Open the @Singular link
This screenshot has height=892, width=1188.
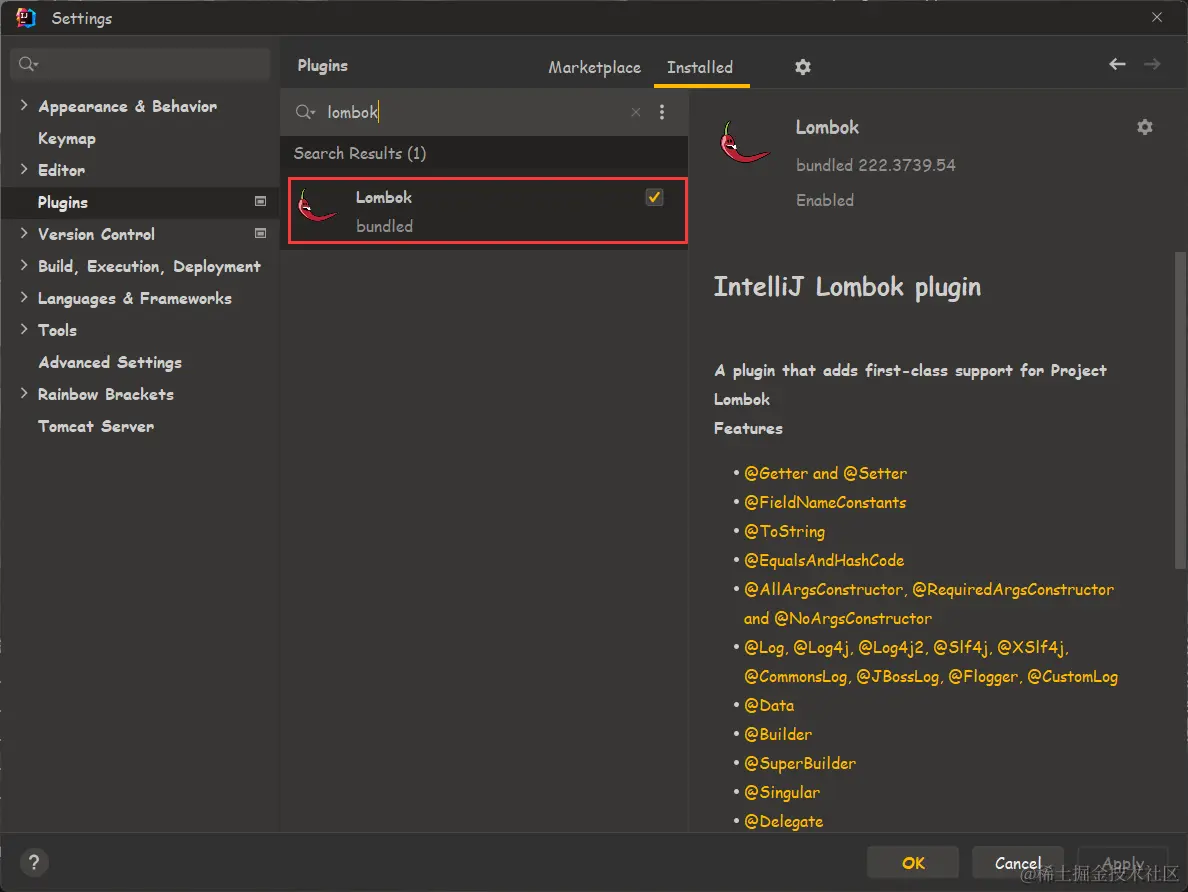(x=781, y=792)
